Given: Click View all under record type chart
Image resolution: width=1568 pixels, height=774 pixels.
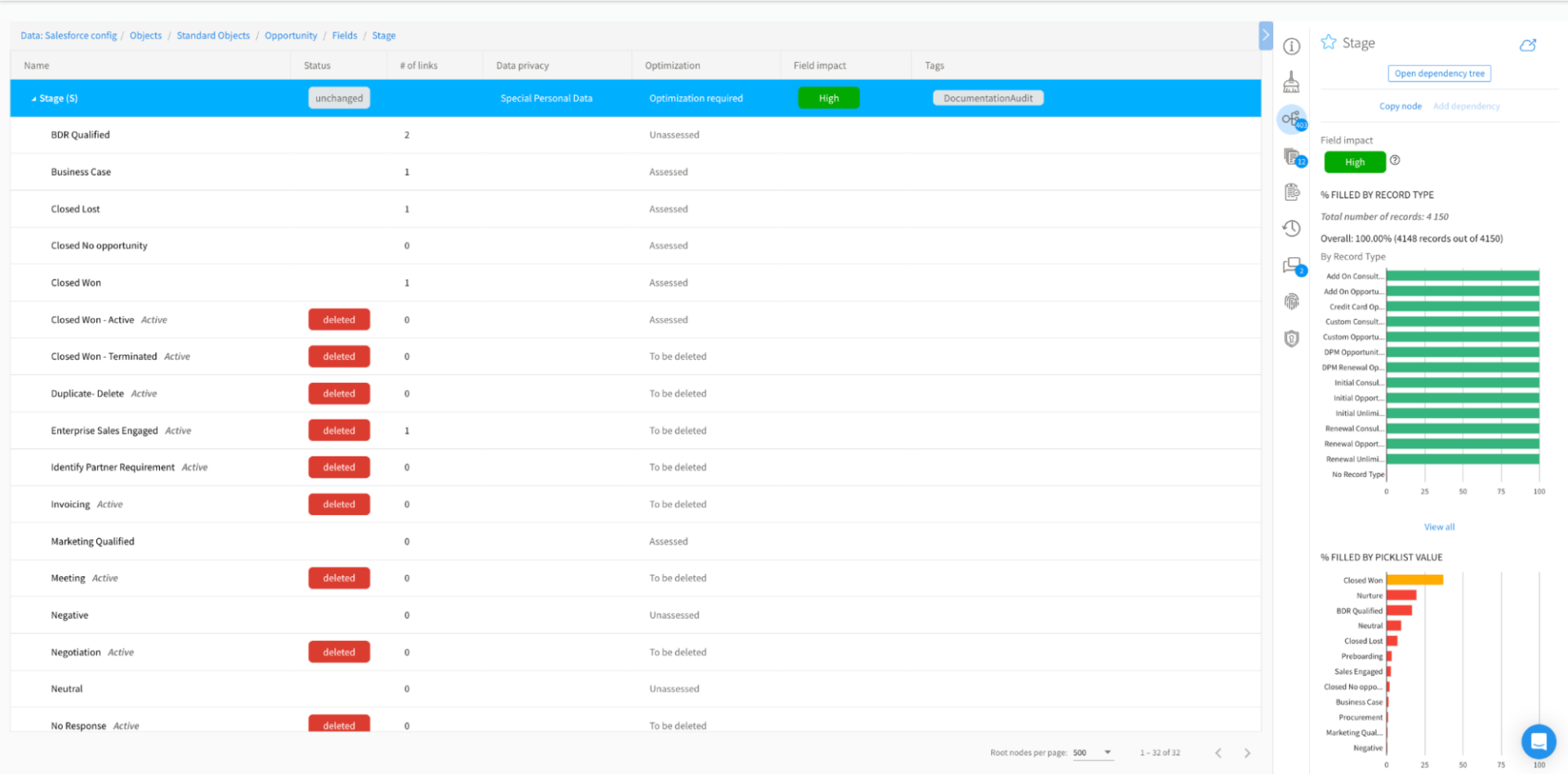Looking at the screenshot, I should 1439,527.
